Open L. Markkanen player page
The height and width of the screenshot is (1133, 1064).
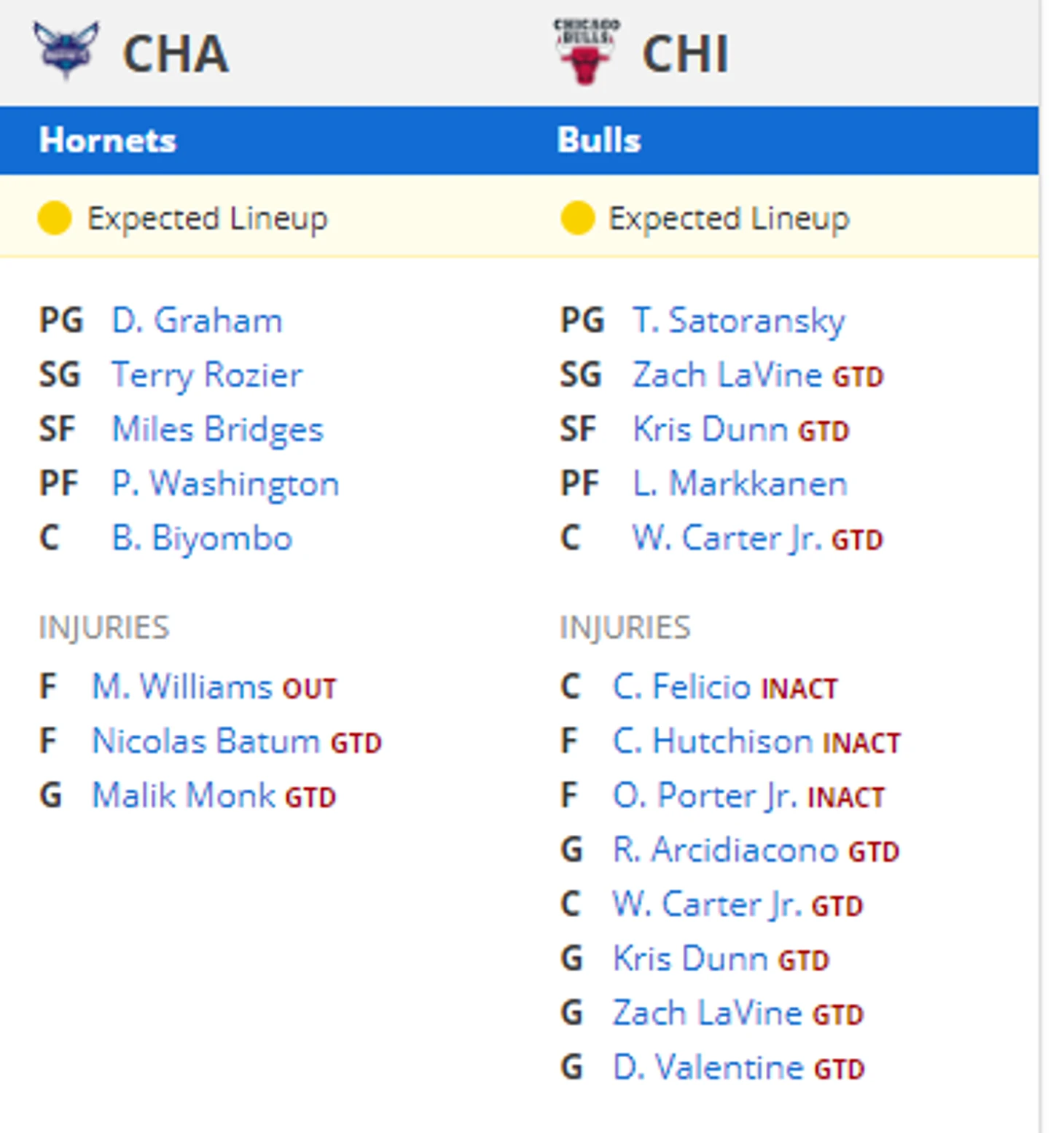(740, 484)
